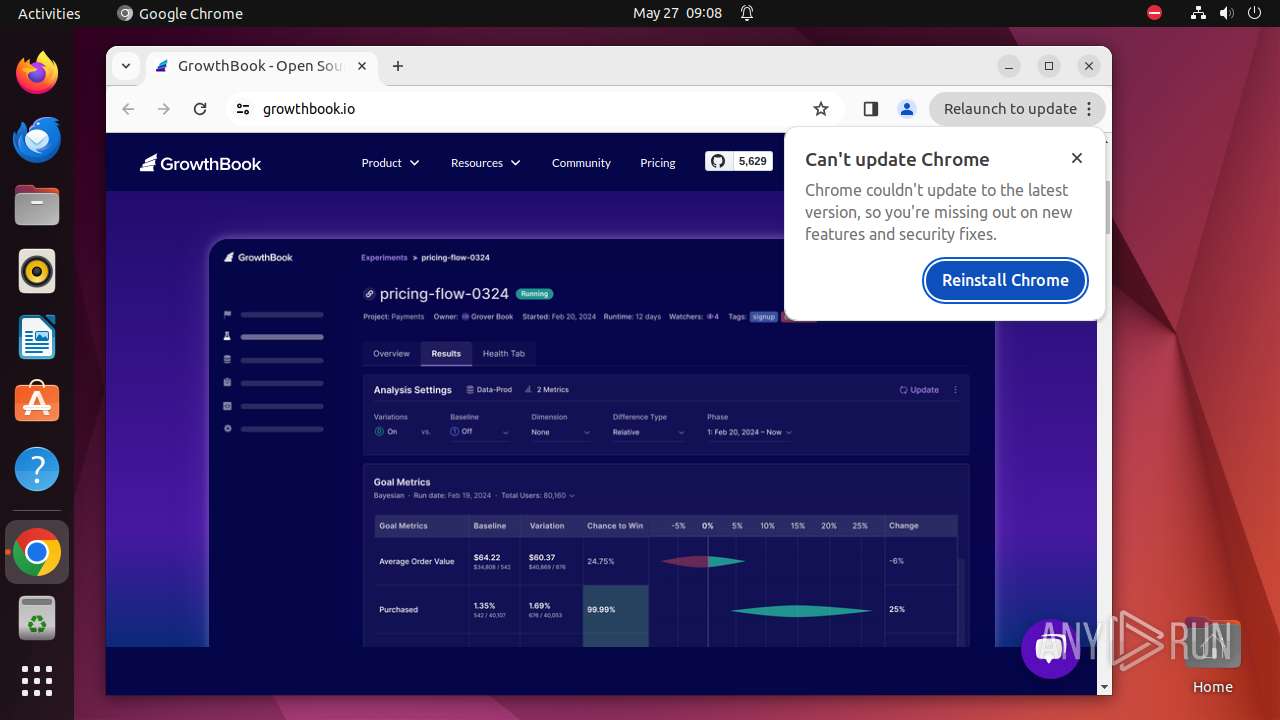
Task: Click the red do-not-disturb tray icon
Action: click(x=1154, y=13)
